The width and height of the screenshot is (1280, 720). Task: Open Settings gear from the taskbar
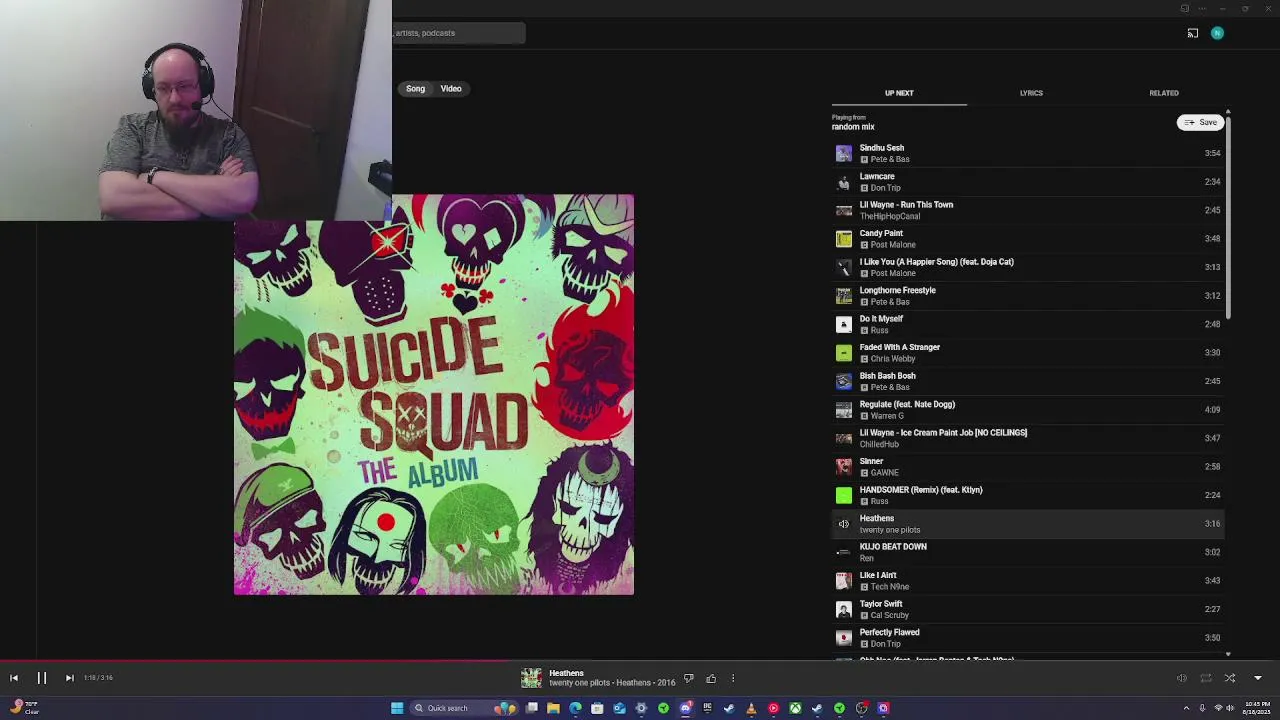pos(641,708)
